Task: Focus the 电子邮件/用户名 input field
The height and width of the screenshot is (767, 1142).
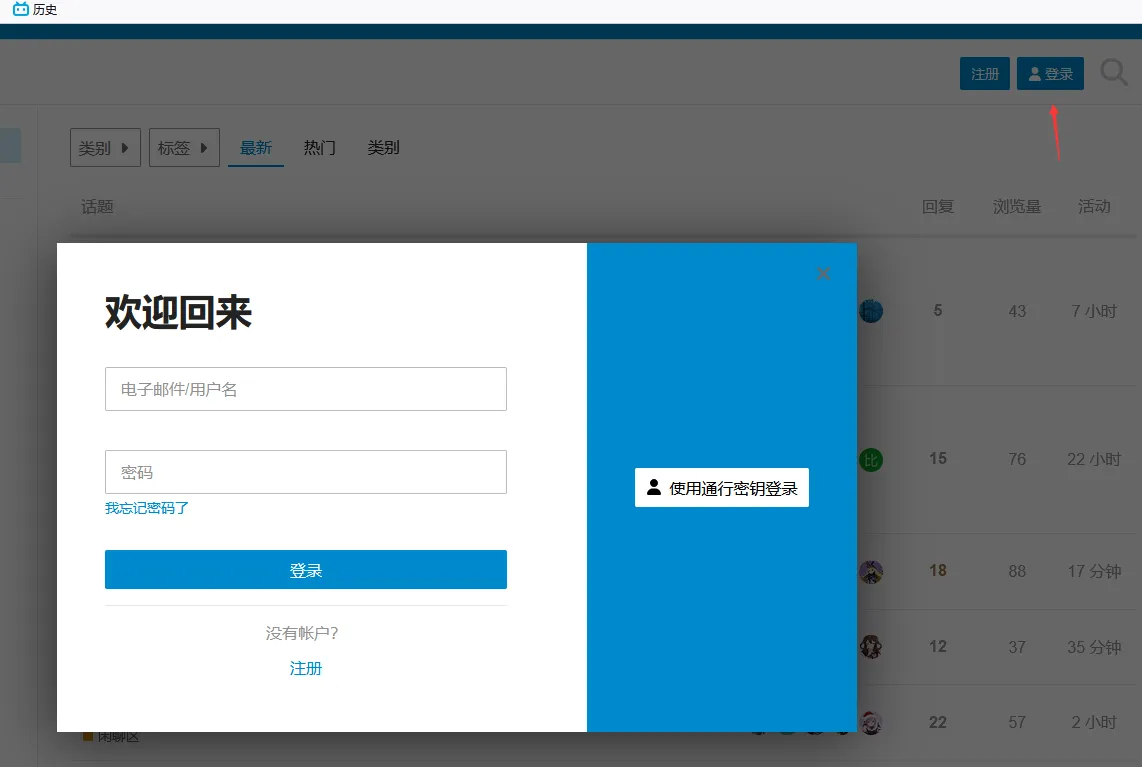Action: pos(306,389)
